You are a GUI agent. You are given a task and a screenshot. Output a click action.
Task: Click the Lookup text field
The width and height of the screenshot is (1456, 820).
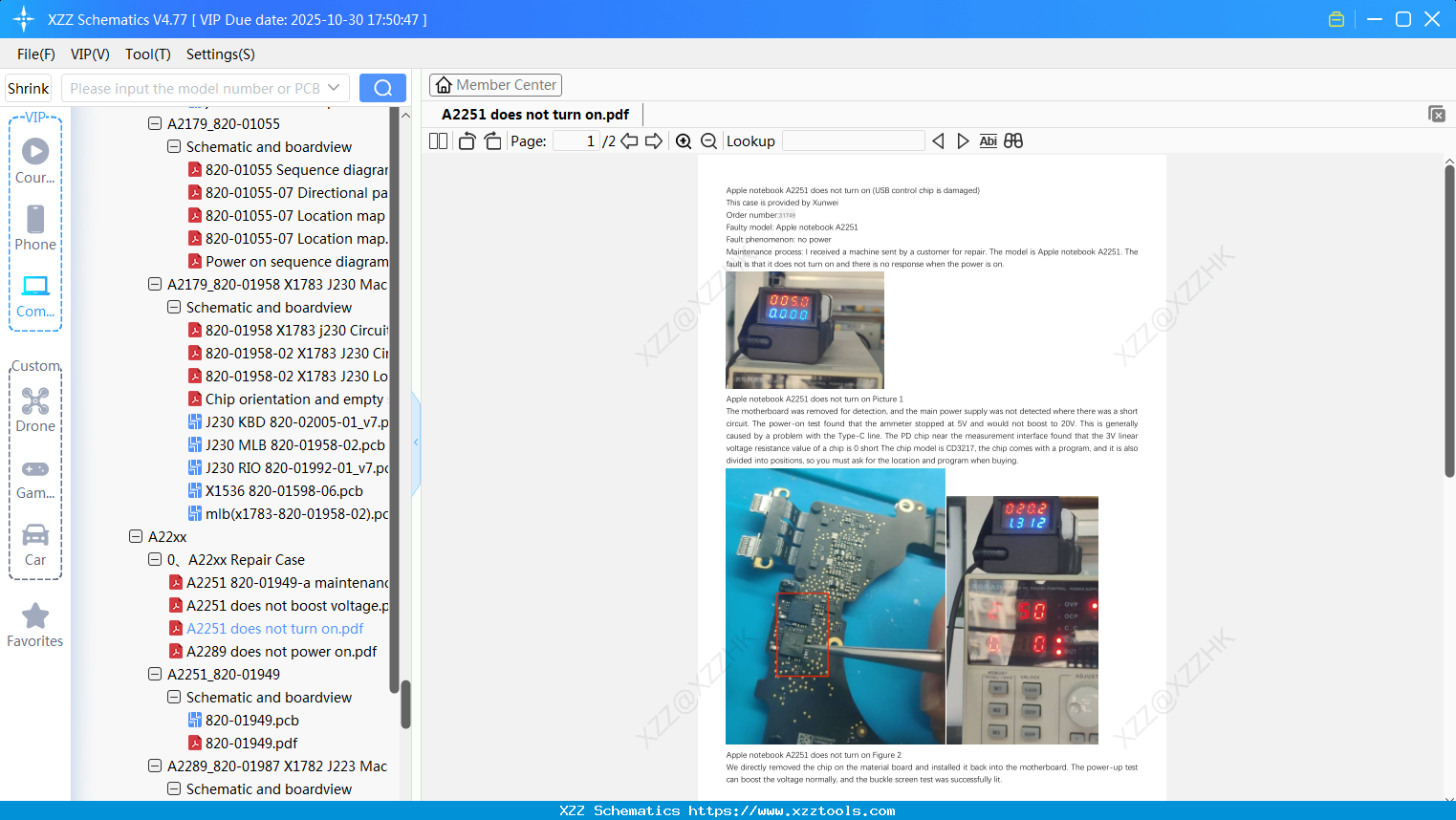854,141
